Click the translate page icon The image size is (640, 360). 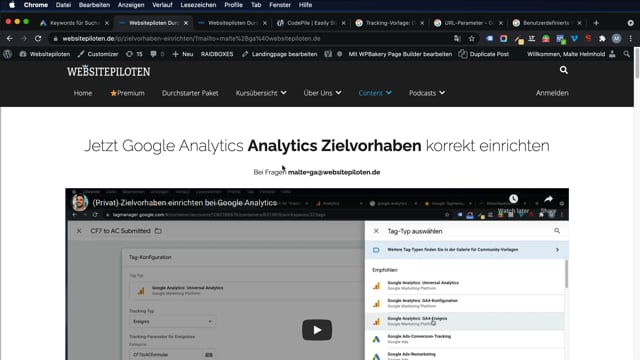coord(457,38)
